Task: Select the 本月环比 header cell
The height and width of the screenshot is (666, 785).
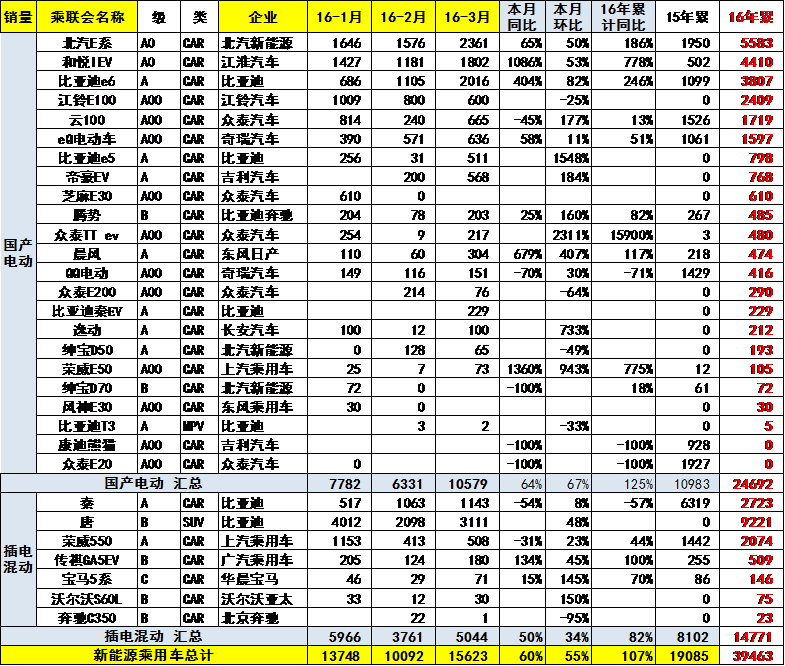Action: pos(568,17)
